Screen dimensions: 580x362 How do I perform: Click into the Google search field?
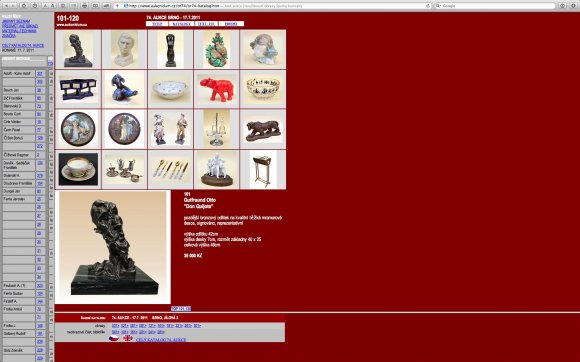tap(496, 6)
